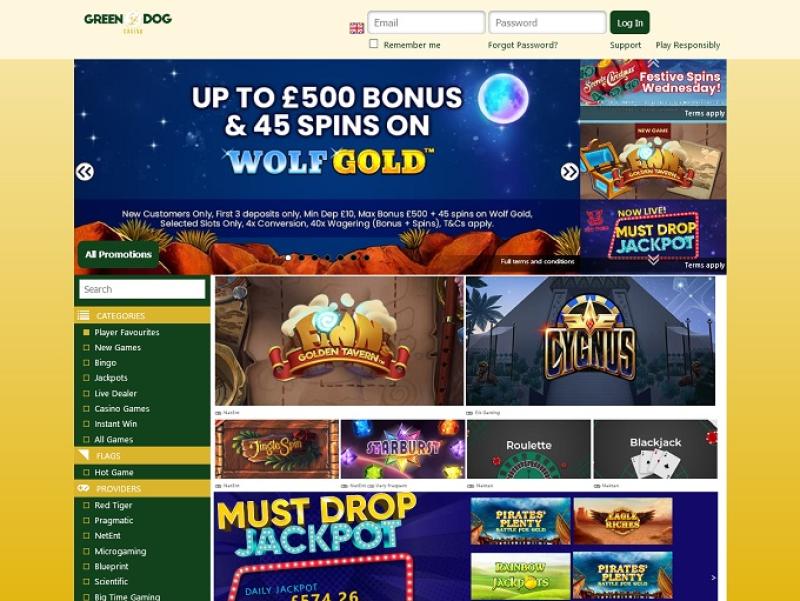
Task: Check the New Games category box
Action: click(86, 347)
